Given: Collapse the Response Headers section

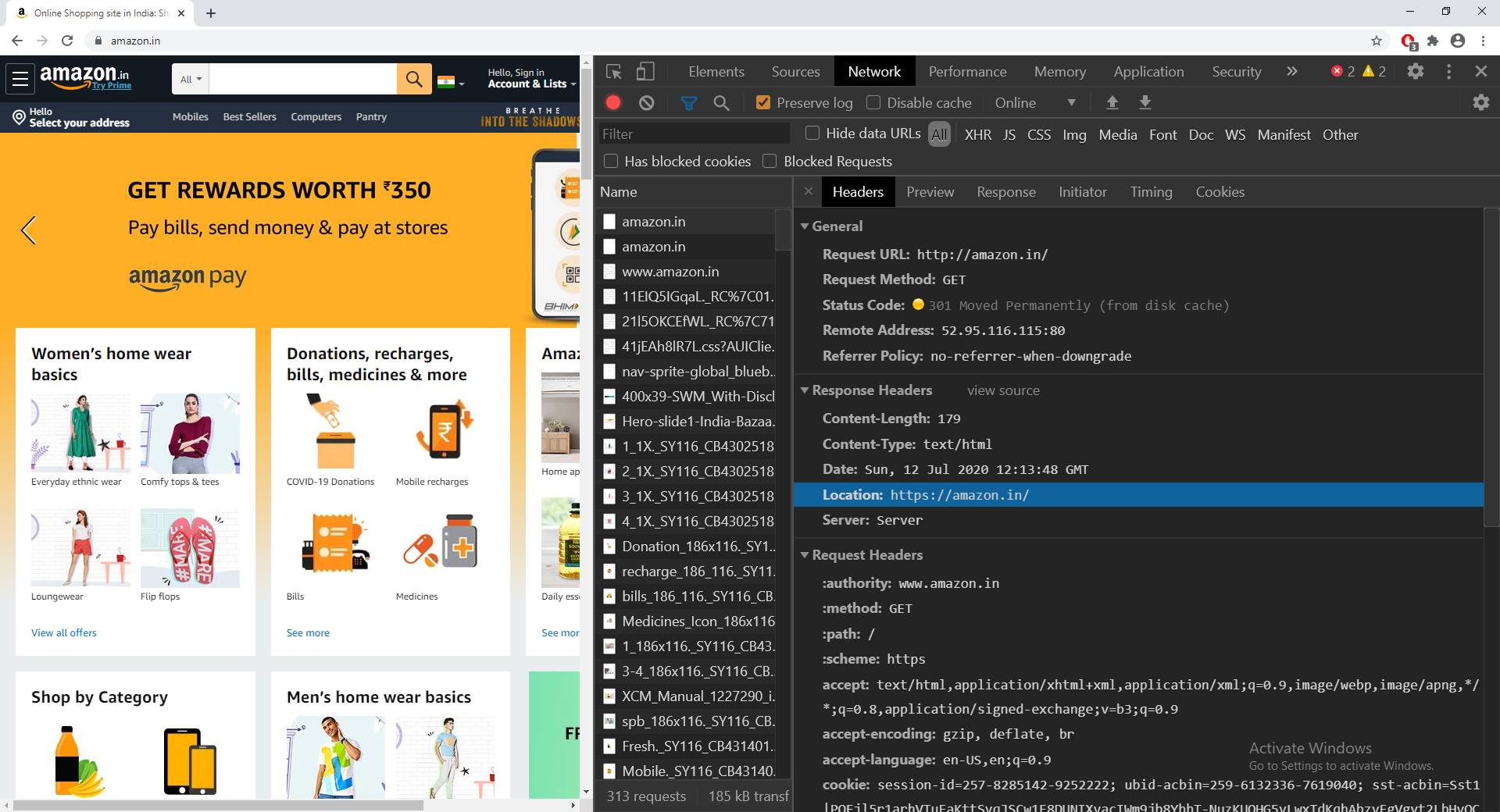Looking at the screenshot, I should pos(805,390).
